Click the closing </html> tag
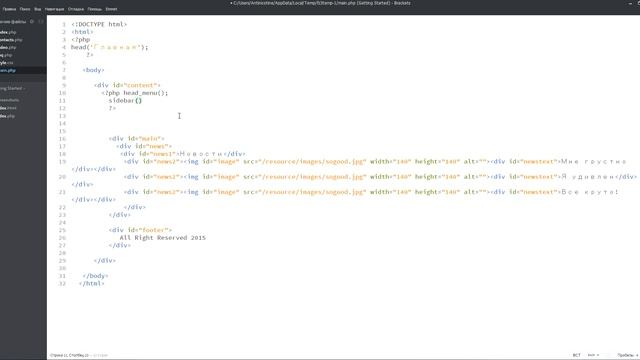Viewport: 640px width, 360px height. (x=92, y=284)
